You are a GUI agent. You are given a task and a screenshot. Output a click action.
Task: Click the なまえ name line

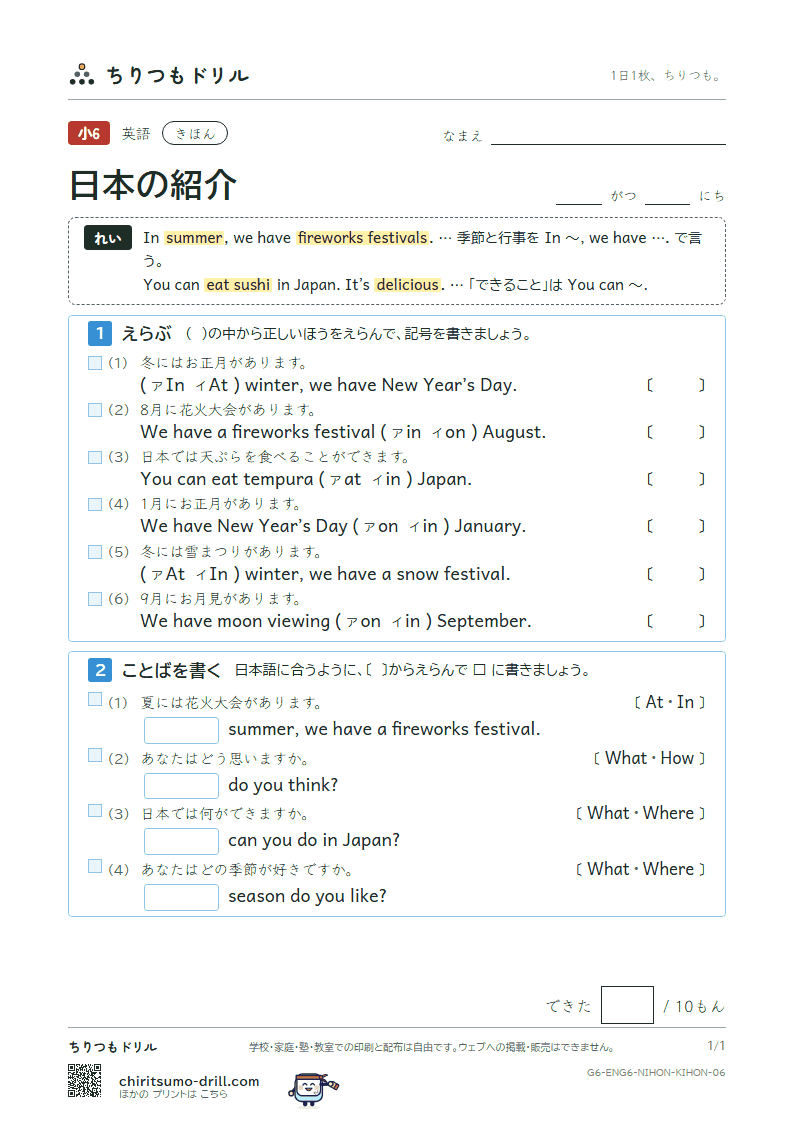click(608, 136)
